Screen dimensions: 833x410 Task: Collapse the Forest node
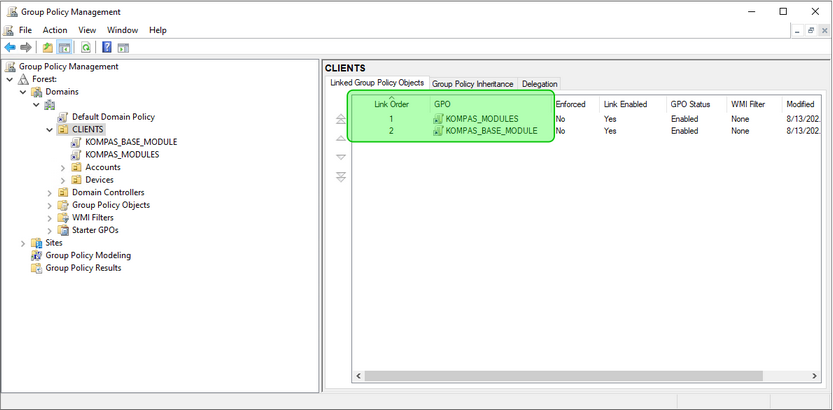click(x=10, y=79)
